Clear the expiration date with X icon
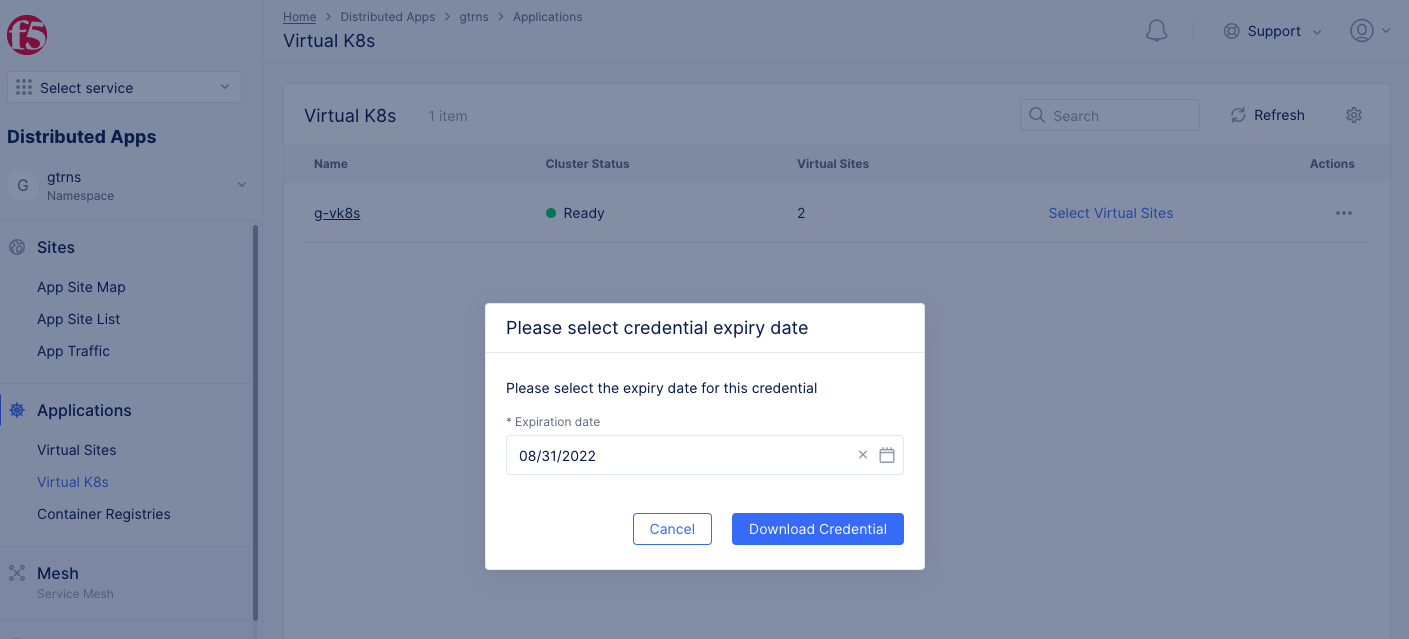This screenshot has height=639, width=1409. tap(863, 455)
